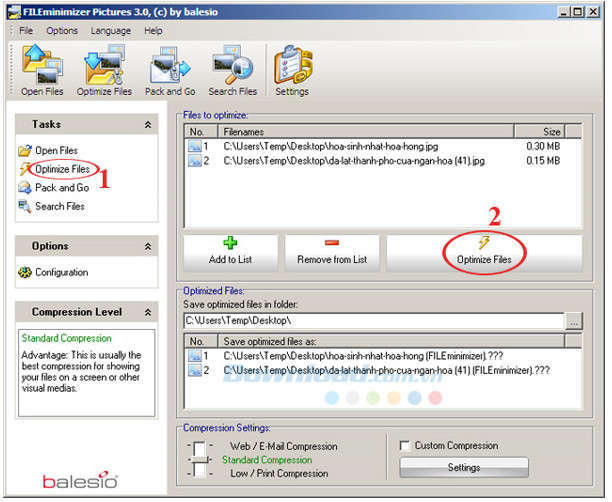Enable the Custom Compression checkbox

[x=405, y=445]
